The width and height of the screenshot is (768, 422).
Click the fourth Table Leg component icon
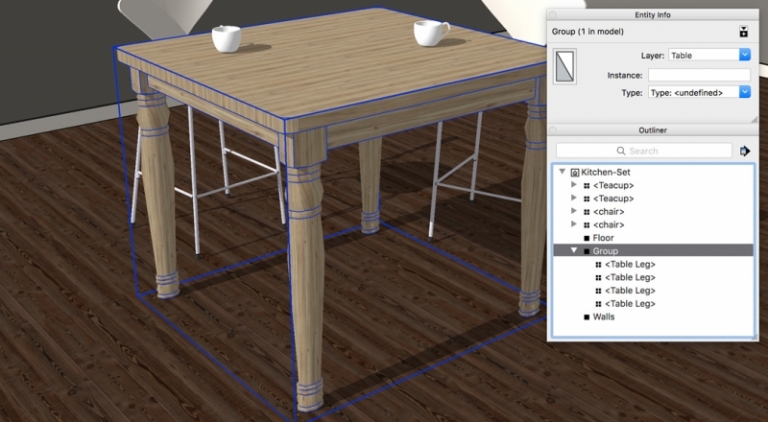pos(598,305)
